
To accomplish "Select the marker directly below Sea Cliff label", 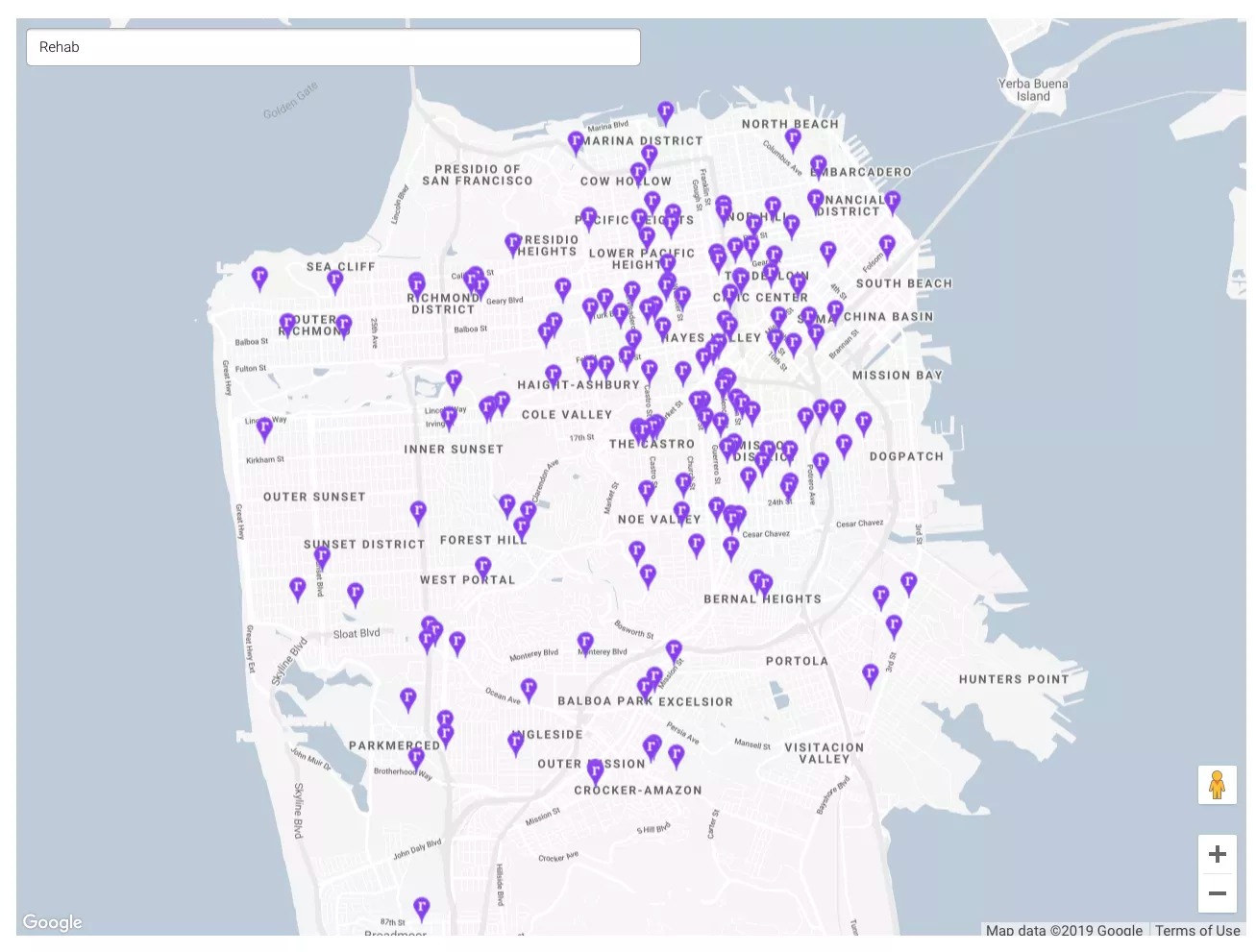I will [x=335, y=281].
